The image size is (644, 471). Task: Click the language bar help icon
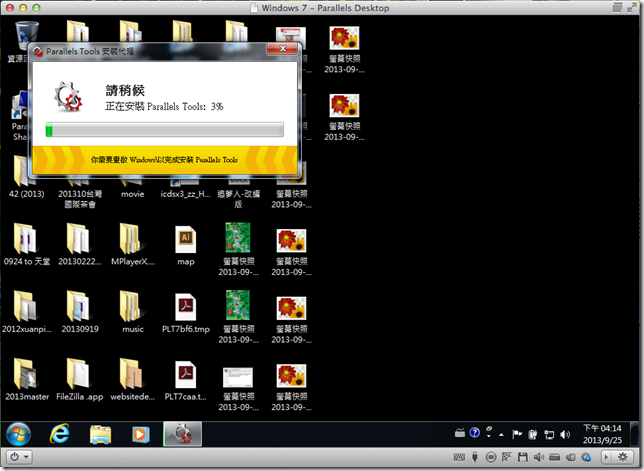[x=474, y=433]
